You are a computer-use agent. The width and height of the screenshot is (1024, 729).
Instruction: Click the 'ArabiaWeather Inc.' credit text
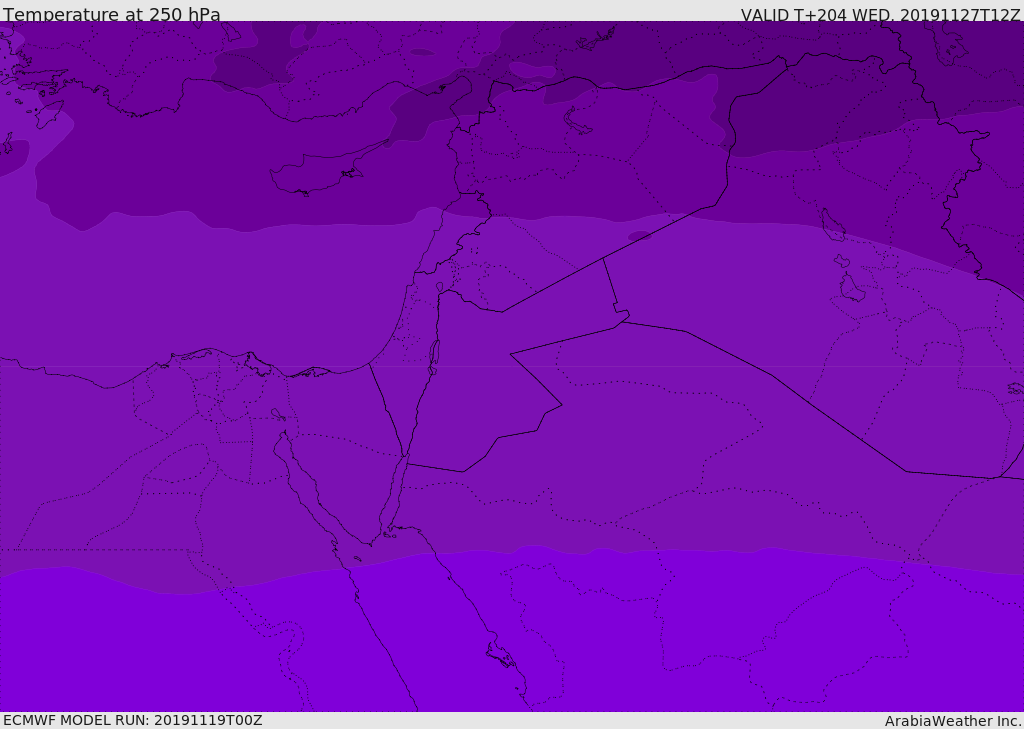(x=953, y=721)
